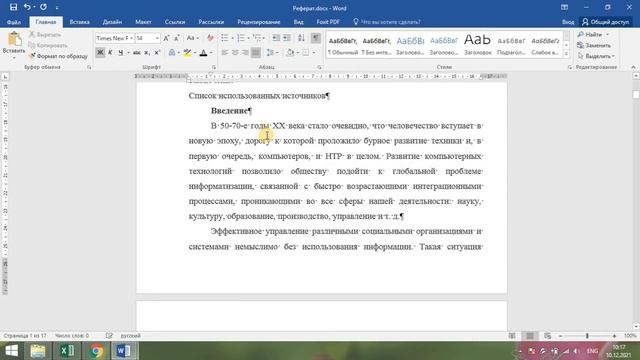Open the Выделить select dropdown

pyautogui.click(x=596, y=56)
